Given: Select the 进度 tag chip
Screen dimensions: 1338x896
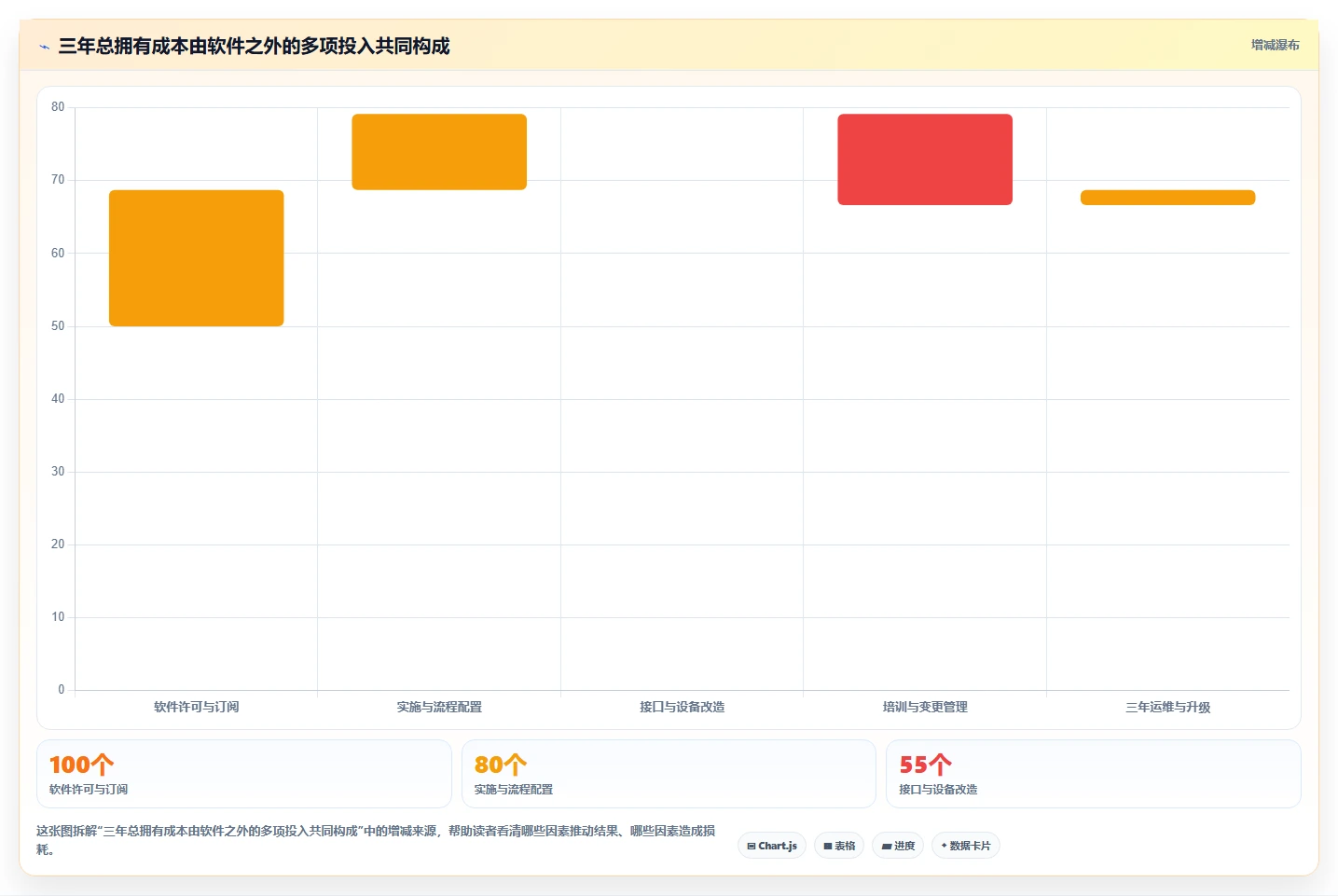Looking at the screenshot, I should (x=898, y=846).
